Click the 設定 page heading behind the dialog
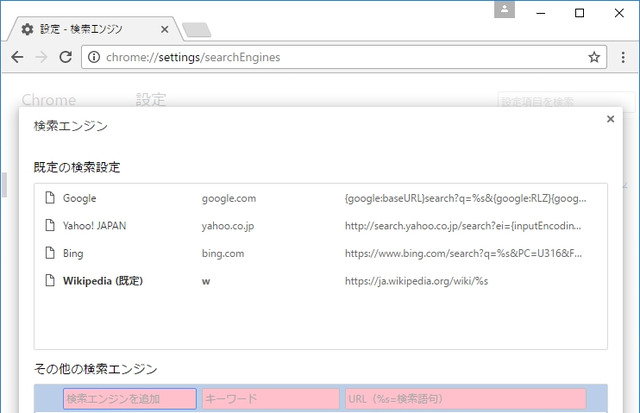 [151, 100]
